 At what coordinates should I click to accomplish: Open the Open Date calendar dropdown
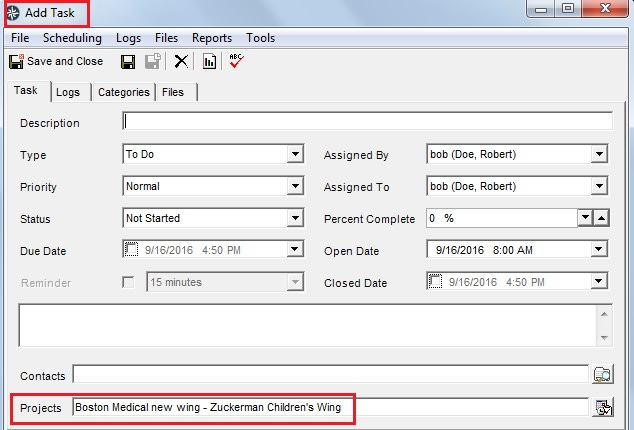click(599, 249)
